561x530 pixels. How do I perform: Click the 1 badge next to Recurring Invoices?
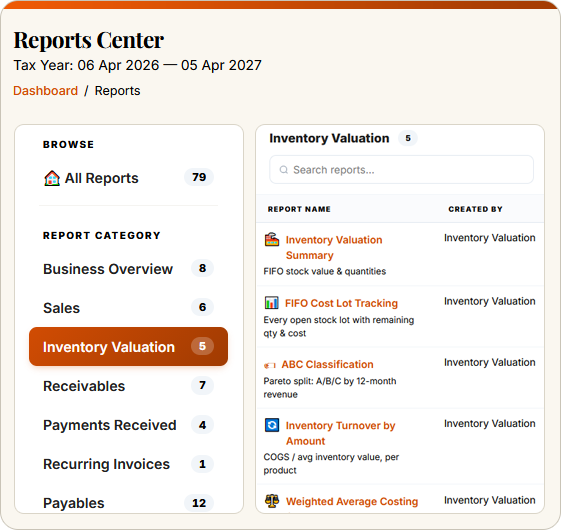[x=203, y=464]
